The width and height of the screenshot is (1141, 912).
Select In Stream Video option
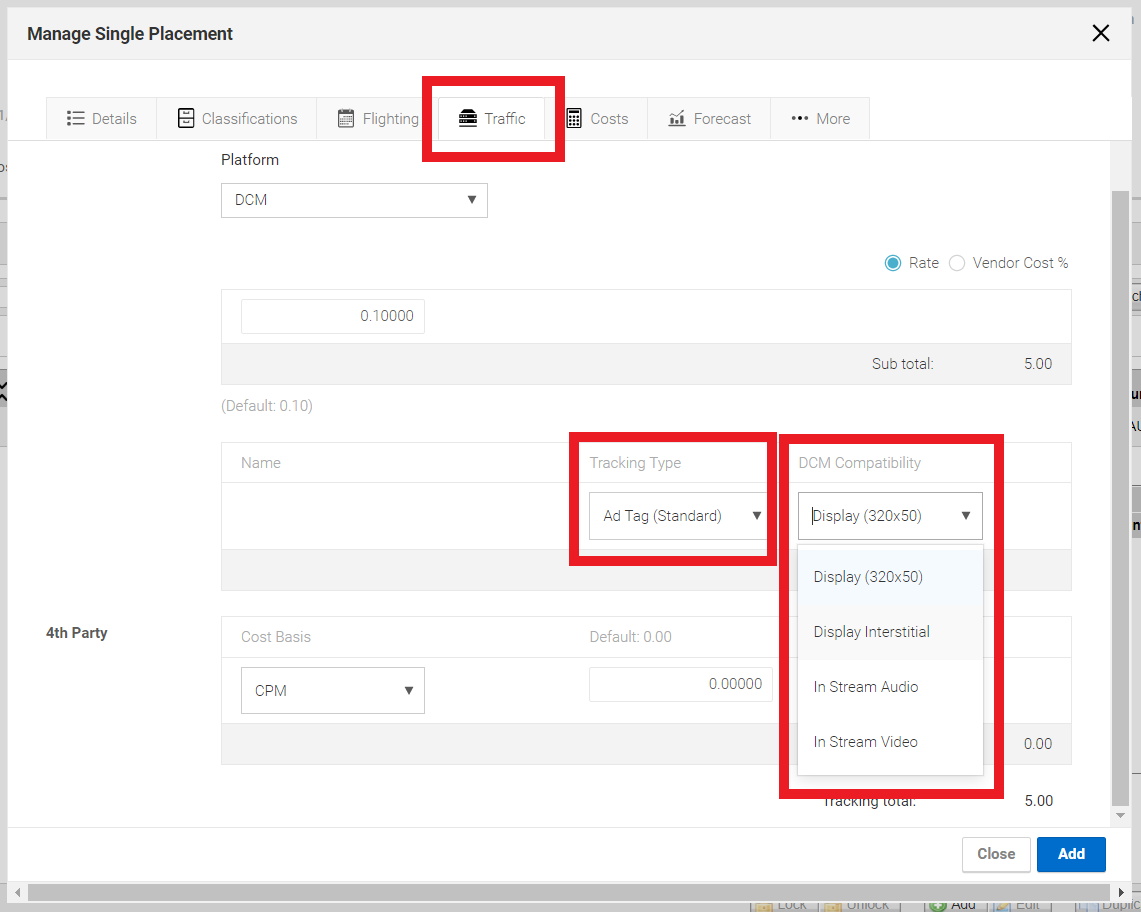(890, 742)
